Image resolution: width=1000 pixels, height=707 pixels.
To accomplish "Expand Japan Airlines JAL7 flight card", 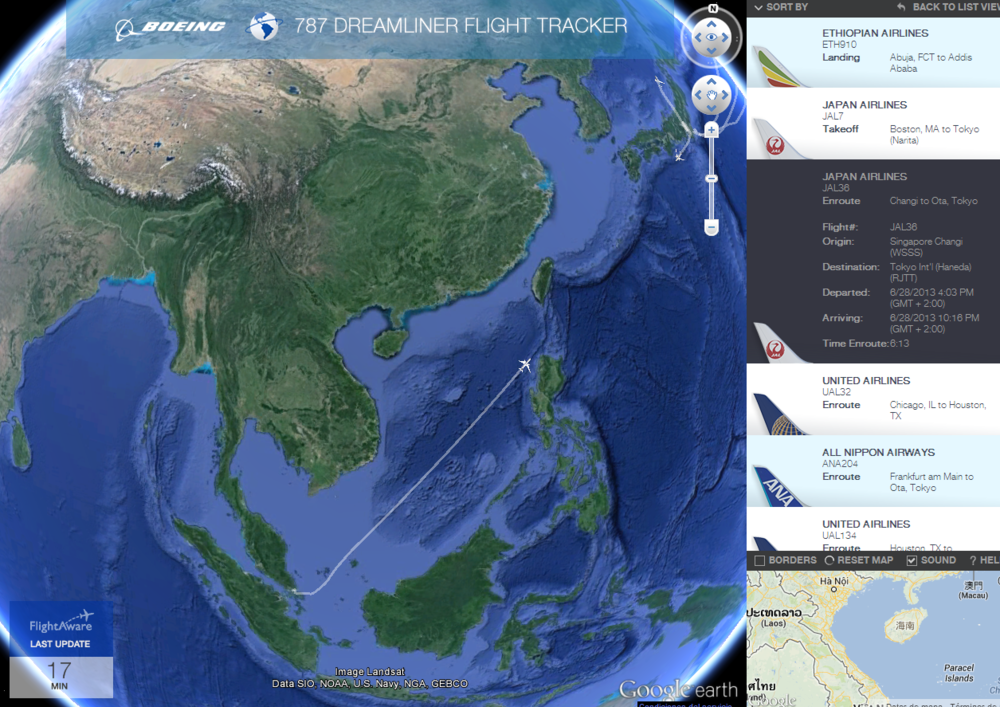I will pos(873,124).
